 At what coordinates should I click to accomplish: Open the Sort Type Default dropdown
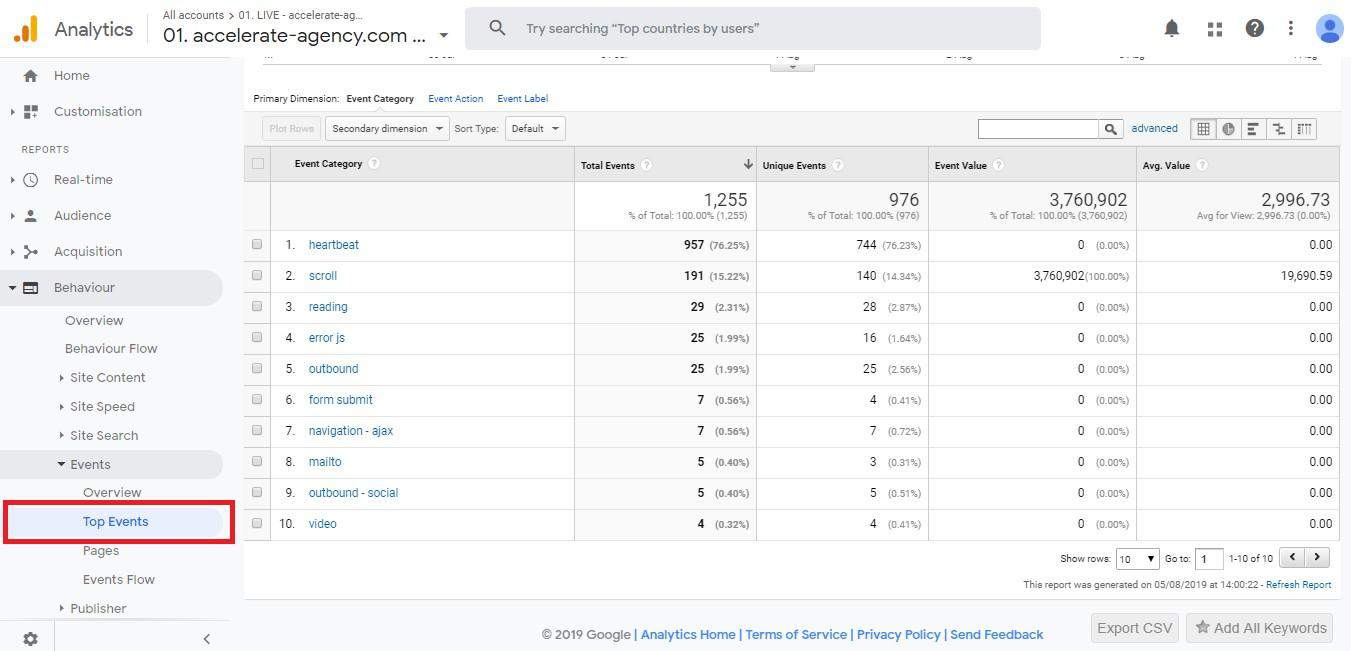tap(535, 129)
